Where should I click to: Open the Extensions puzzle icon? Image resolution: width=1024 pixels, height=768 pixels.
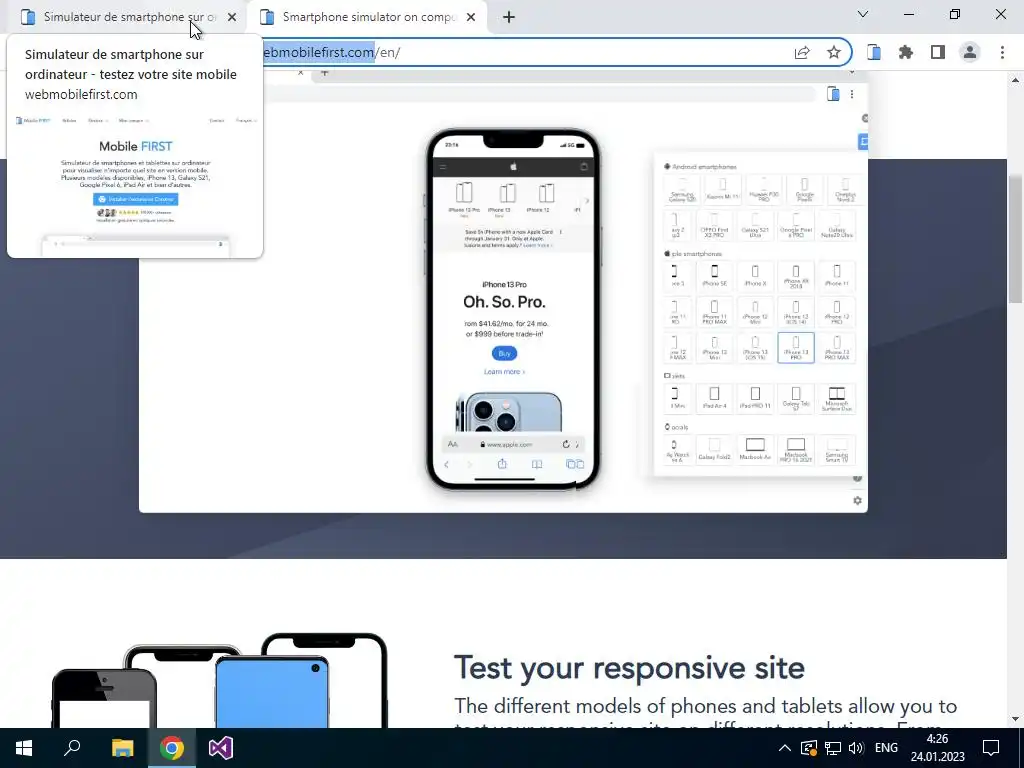906,52
